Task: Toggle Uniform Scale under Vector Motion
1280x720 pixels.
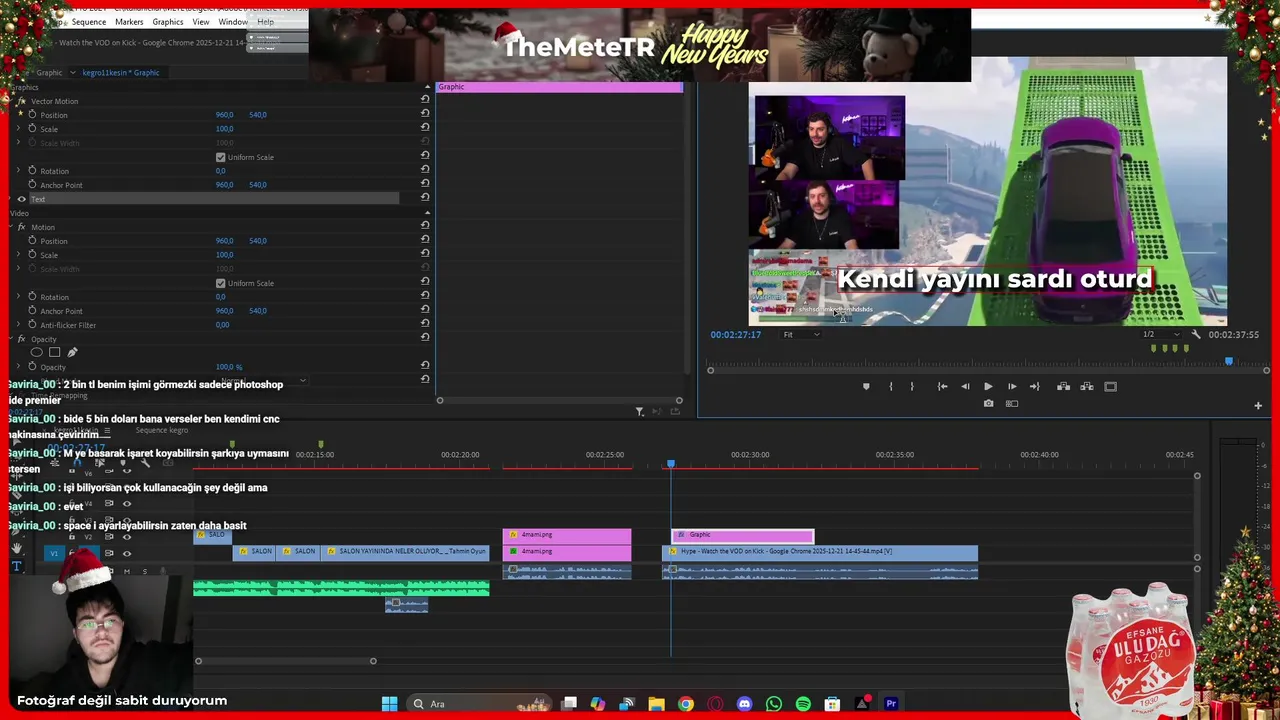Action: click(220, 157)
